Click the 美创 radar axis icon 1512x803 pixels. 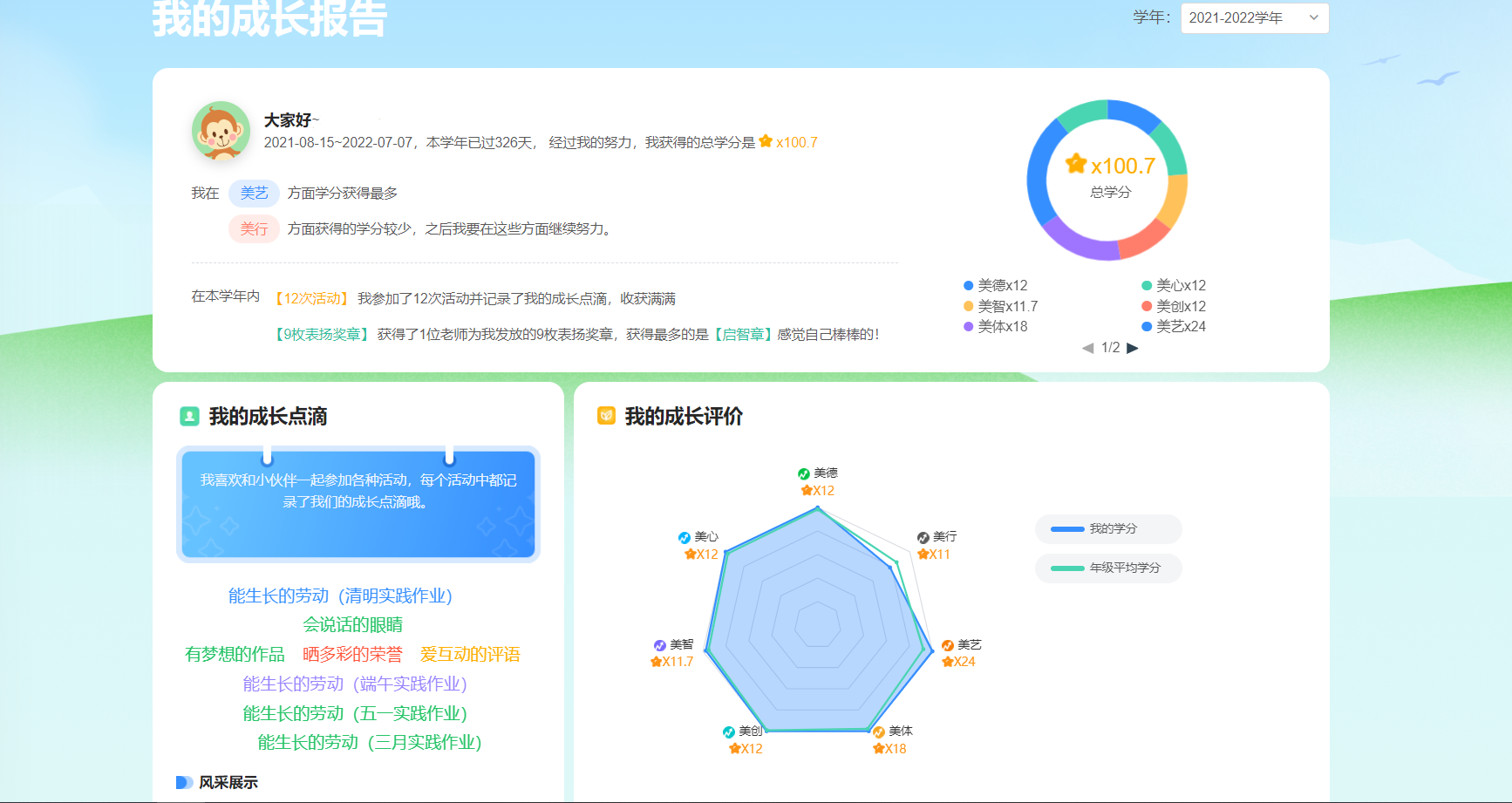[x=729, y=732]
